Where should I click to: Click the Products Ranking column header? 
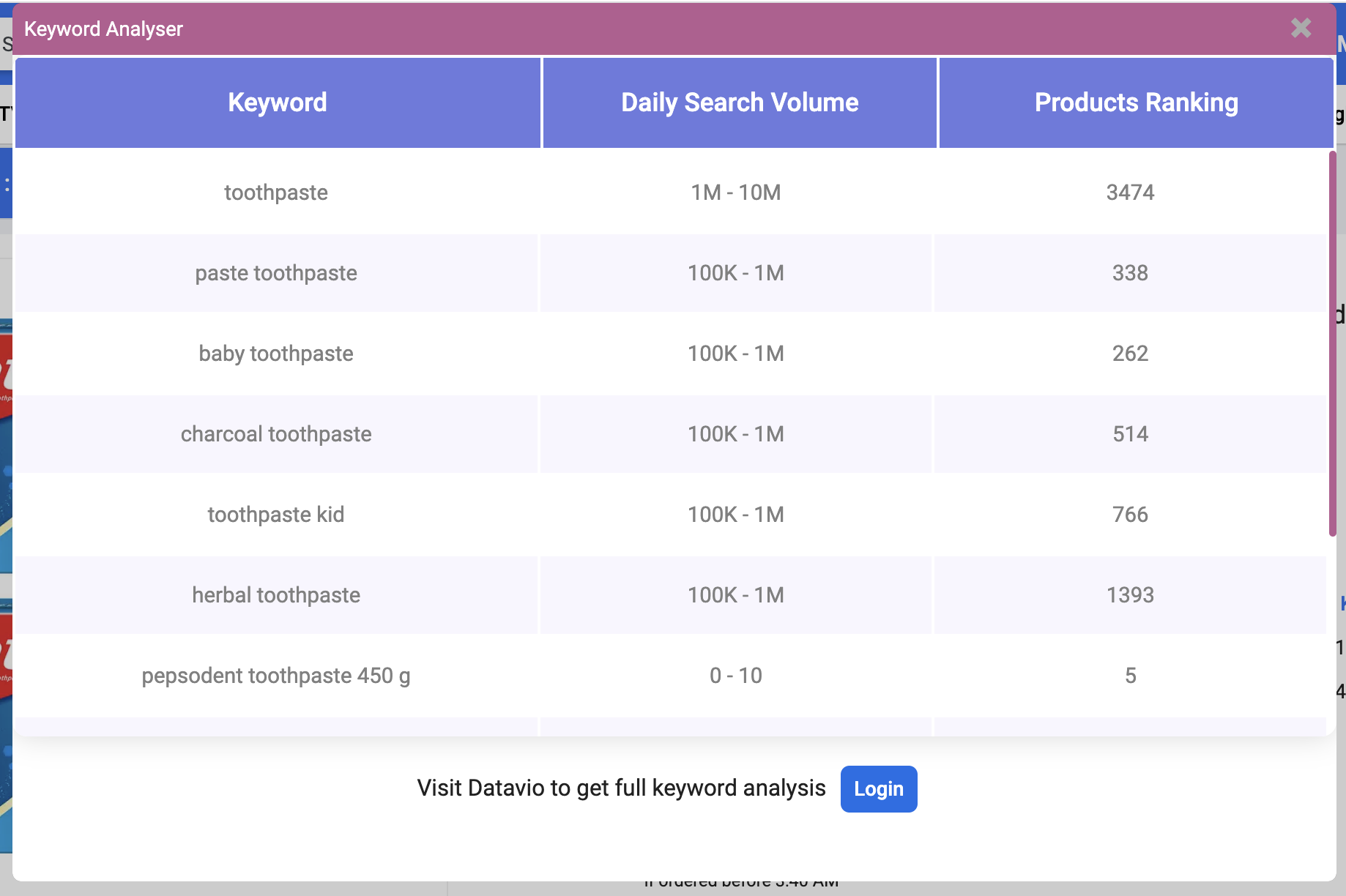point(1136,102)
